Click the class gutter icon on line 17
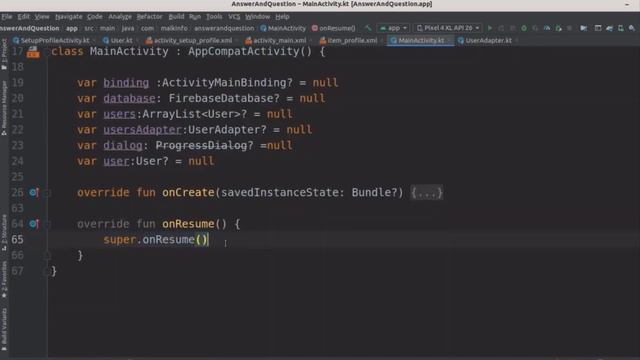640x360 pixels. [x=33, y=52]
